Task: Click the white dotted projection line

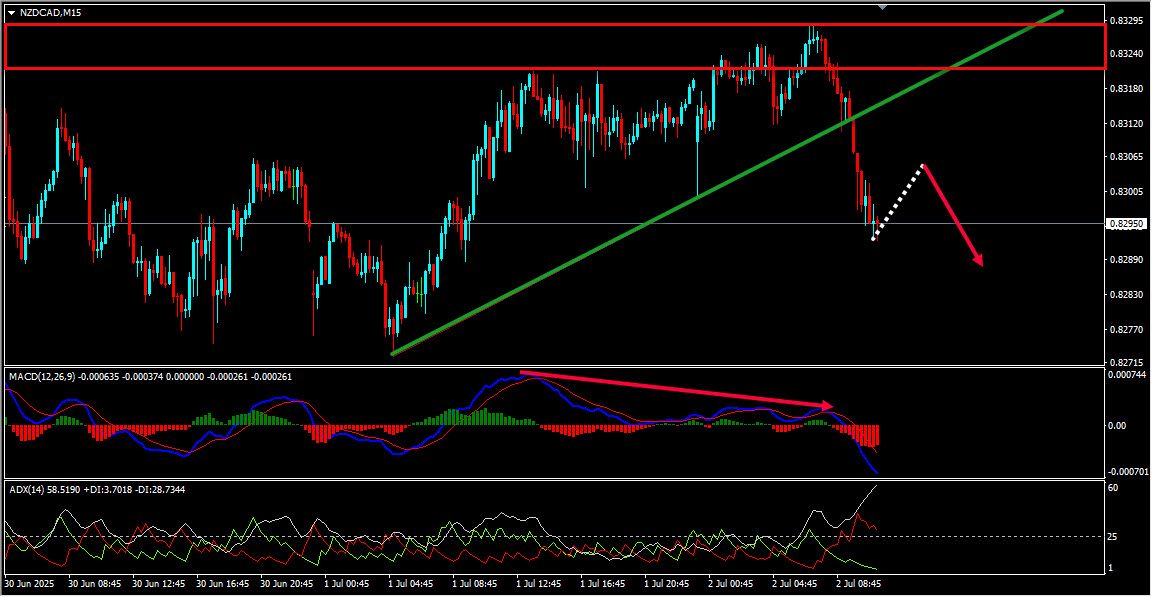Action: pyautogui.click(x=898, y=201)
